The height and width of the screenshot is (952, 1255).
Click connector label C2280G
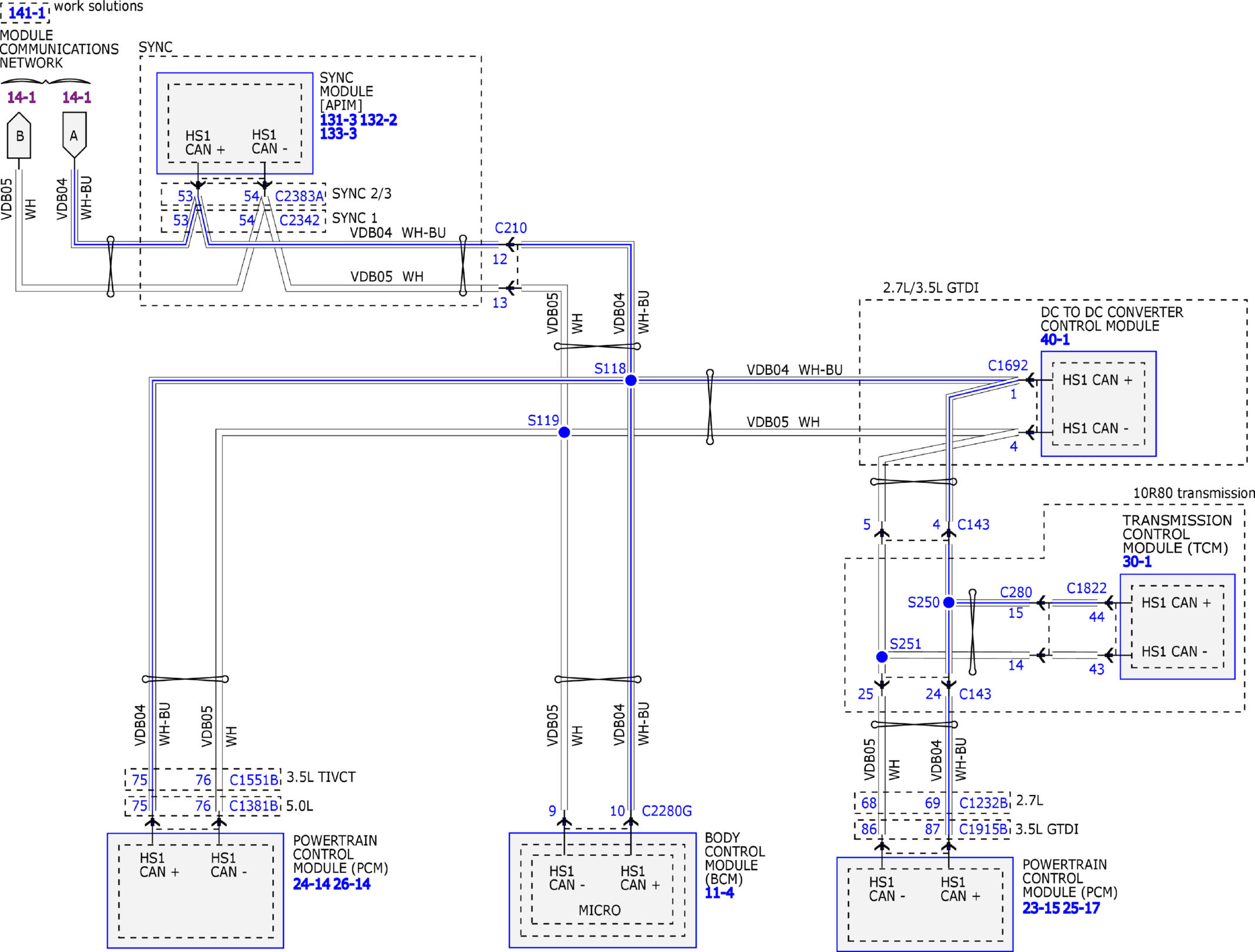(x=666, y=811)
